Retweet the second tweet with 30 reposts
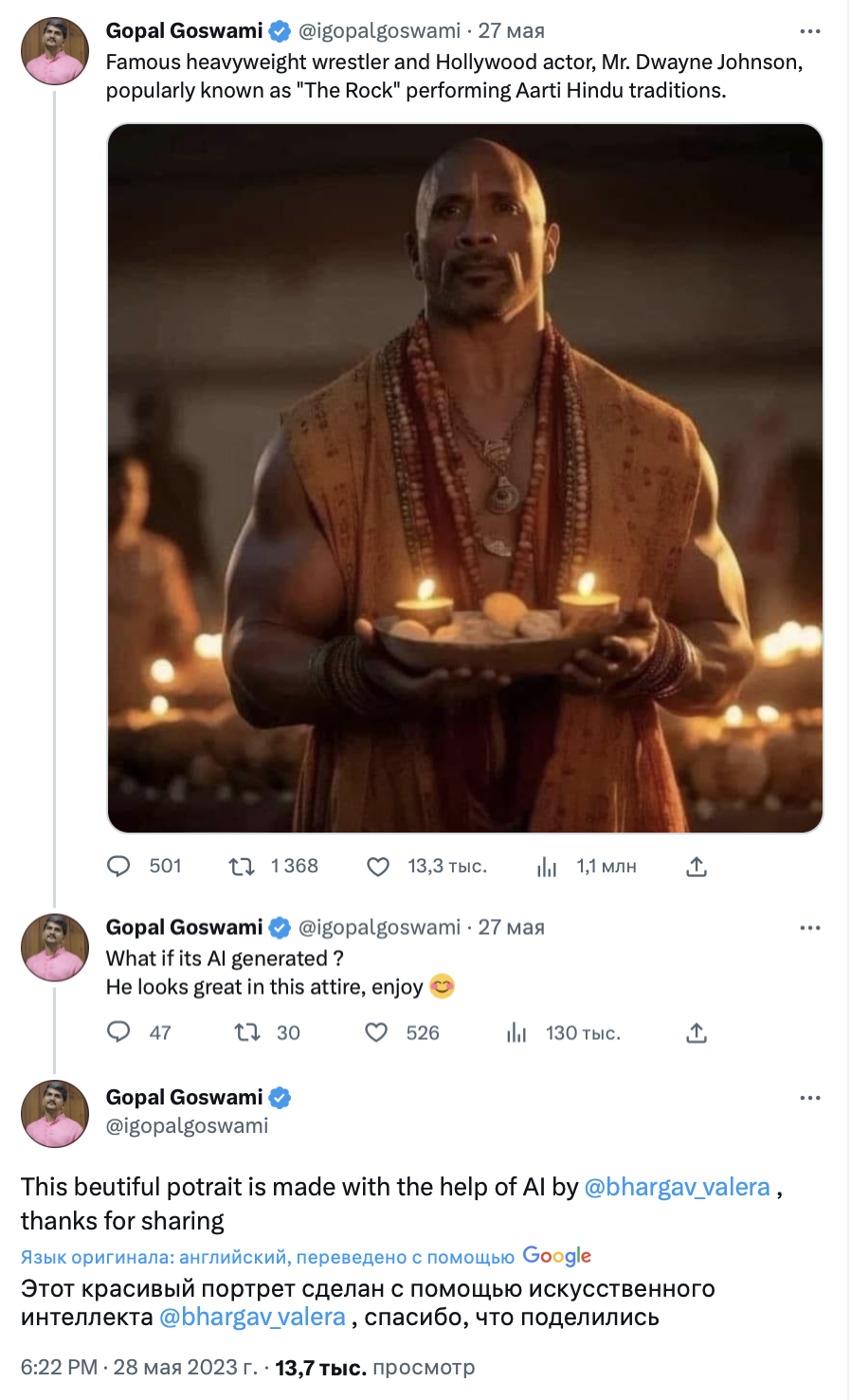The width and height of the screenshot is (851, 1400). (247, 1032)
